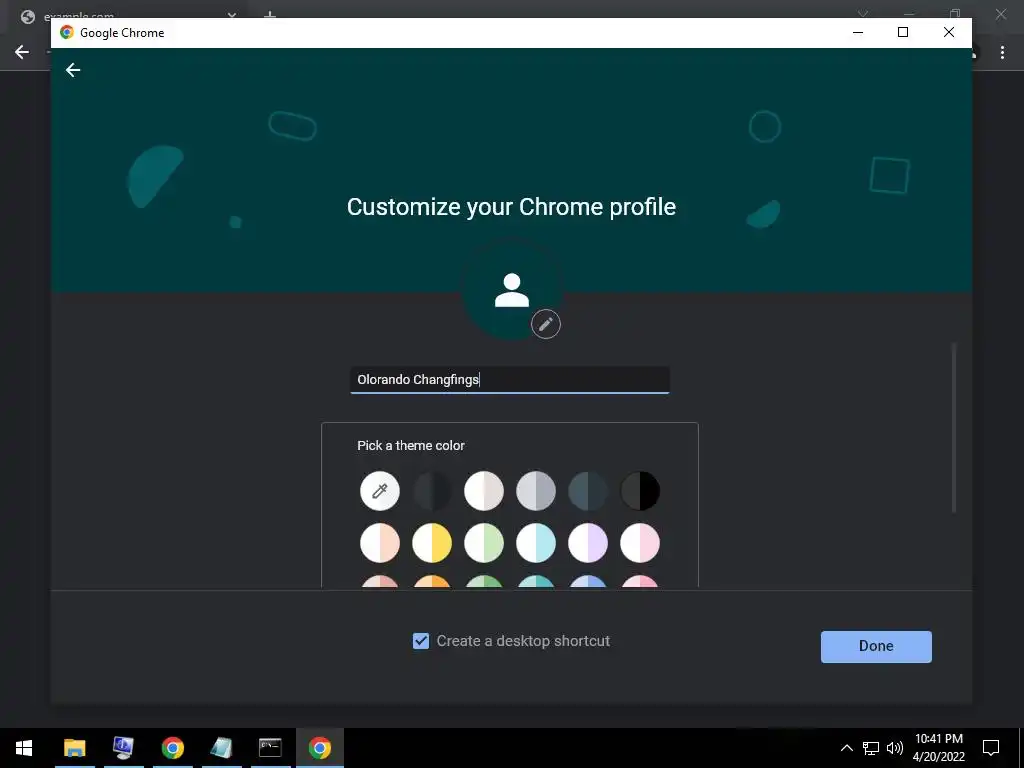This screenshot has height=768, width=1024.
Task: Choose the light cyan theme swatch
Action: [x=536, y=543]
